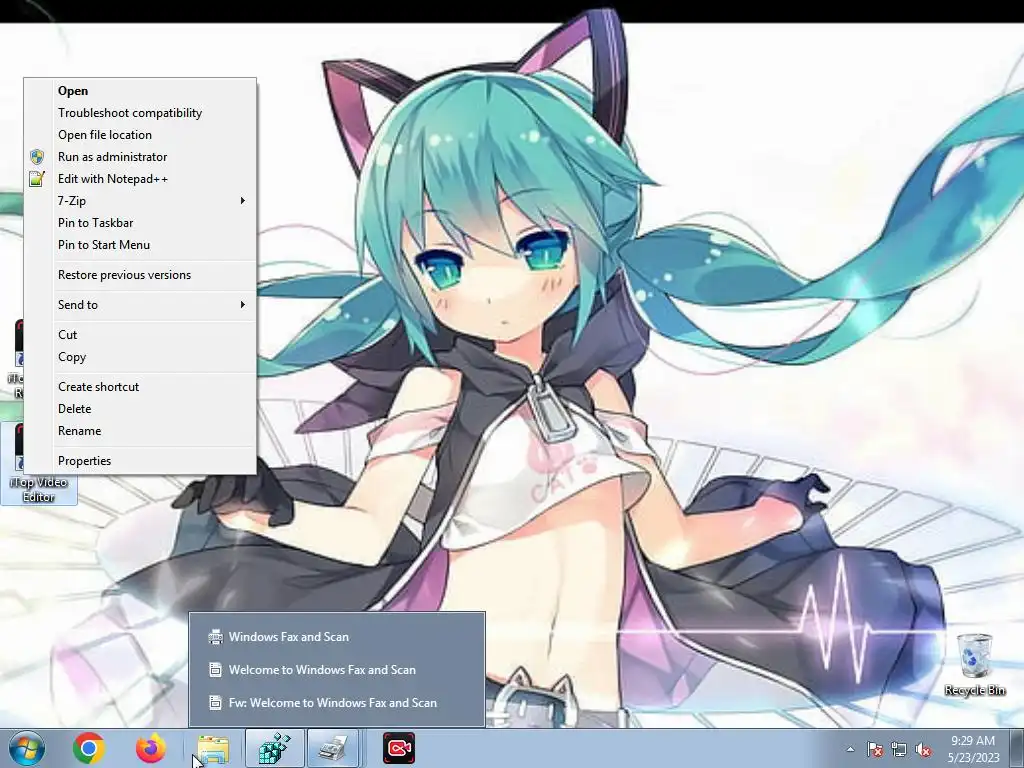Click the muted volume speaker tray icon

click(x=923, y=749)
